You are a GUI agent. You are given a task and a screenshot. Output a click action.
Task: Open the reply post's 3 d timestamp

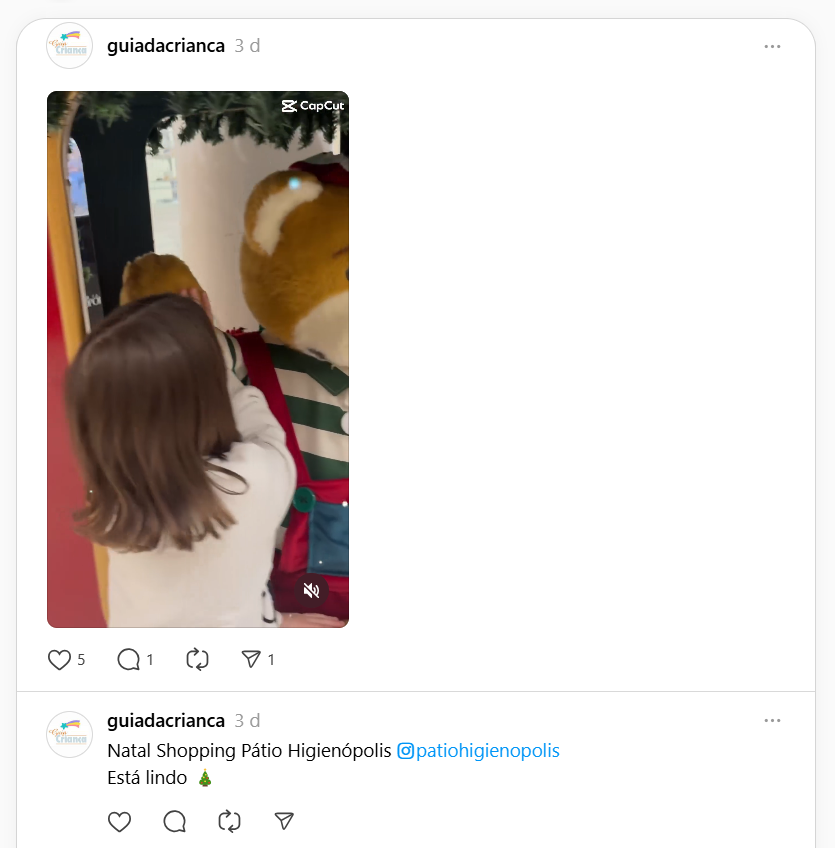(x=247, y=721)
